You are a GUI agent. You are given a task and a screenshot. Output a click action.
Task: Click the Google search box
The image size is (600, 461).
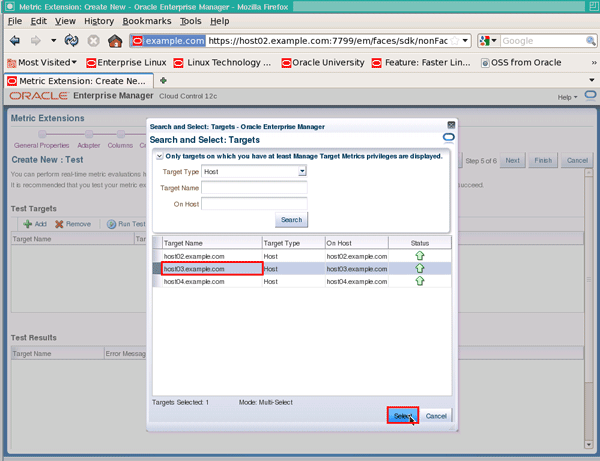click(x=543, y=41)
